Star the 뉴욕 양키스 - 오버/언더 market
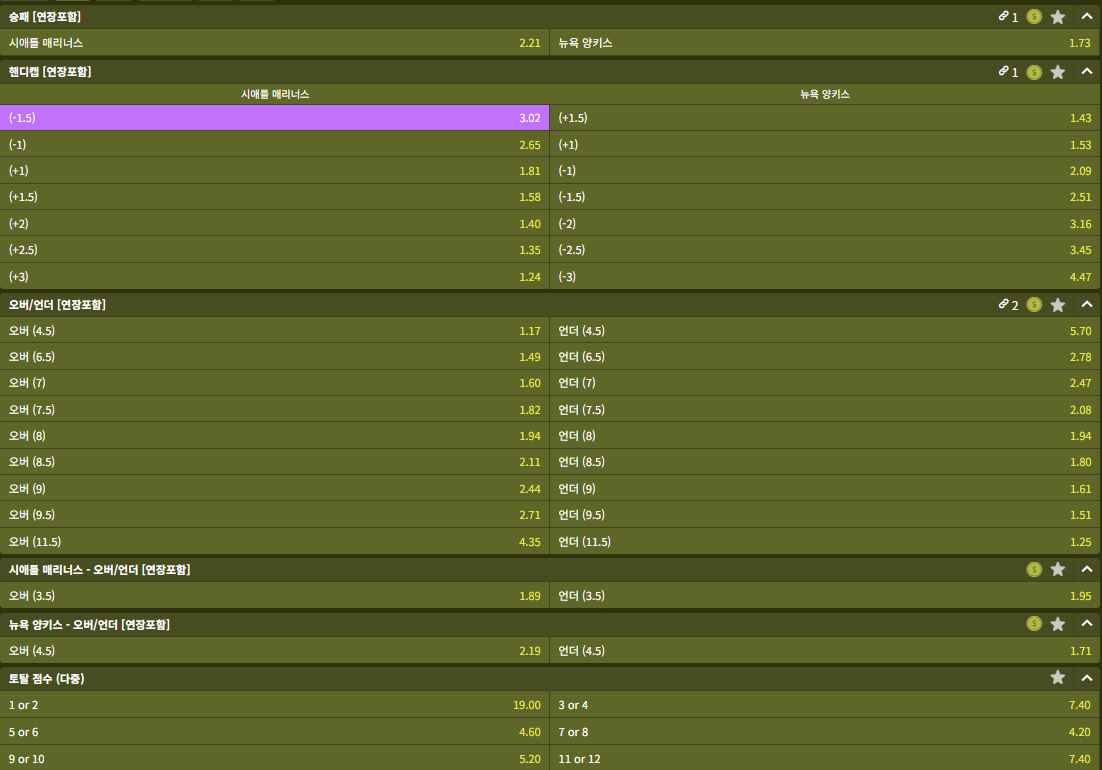1102x770 pixels. pos(1057,624)
